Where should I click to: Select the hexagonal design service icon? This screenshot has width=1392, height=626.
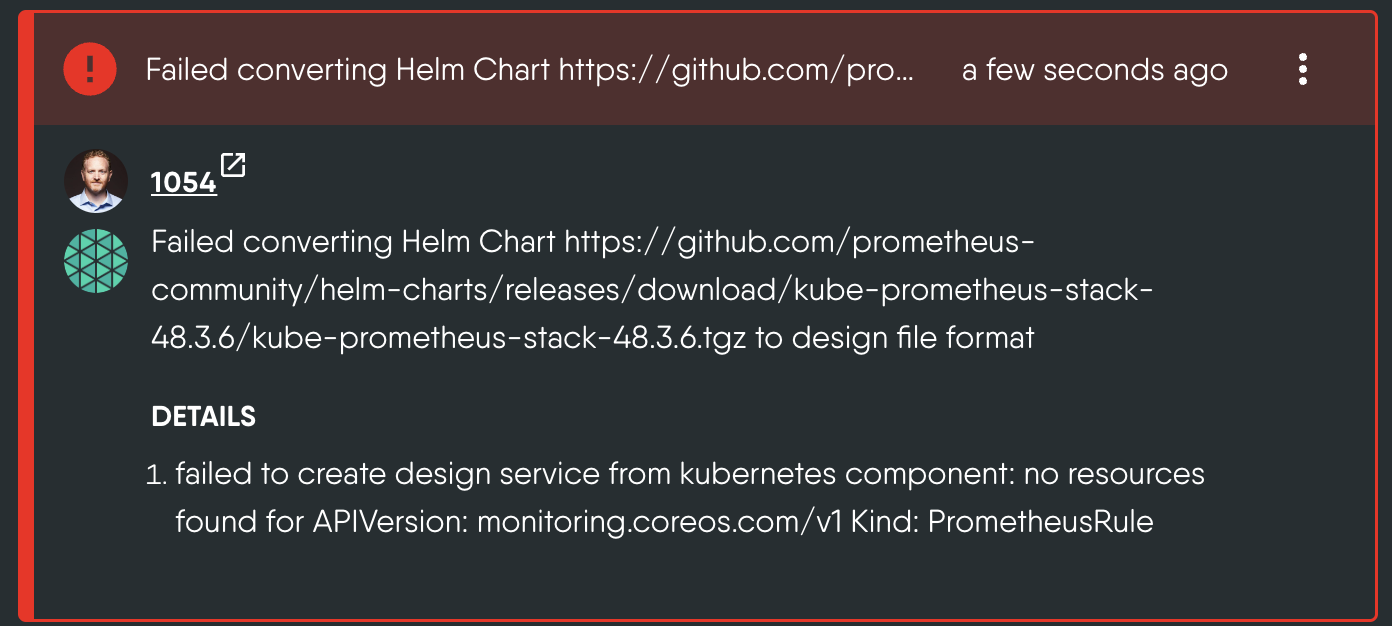96,261
